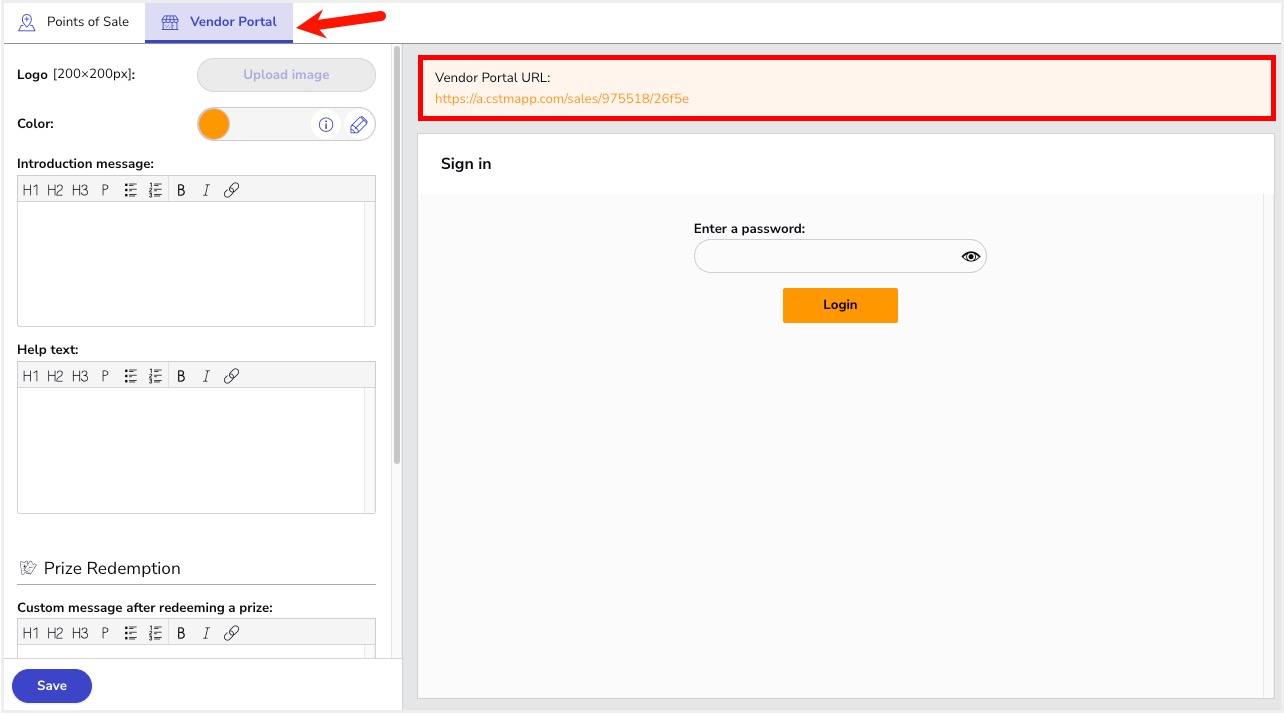Click italic icon in Introduction message toolbar
This screenshot has height=714, width=1284.
click(x=206, y=190)
